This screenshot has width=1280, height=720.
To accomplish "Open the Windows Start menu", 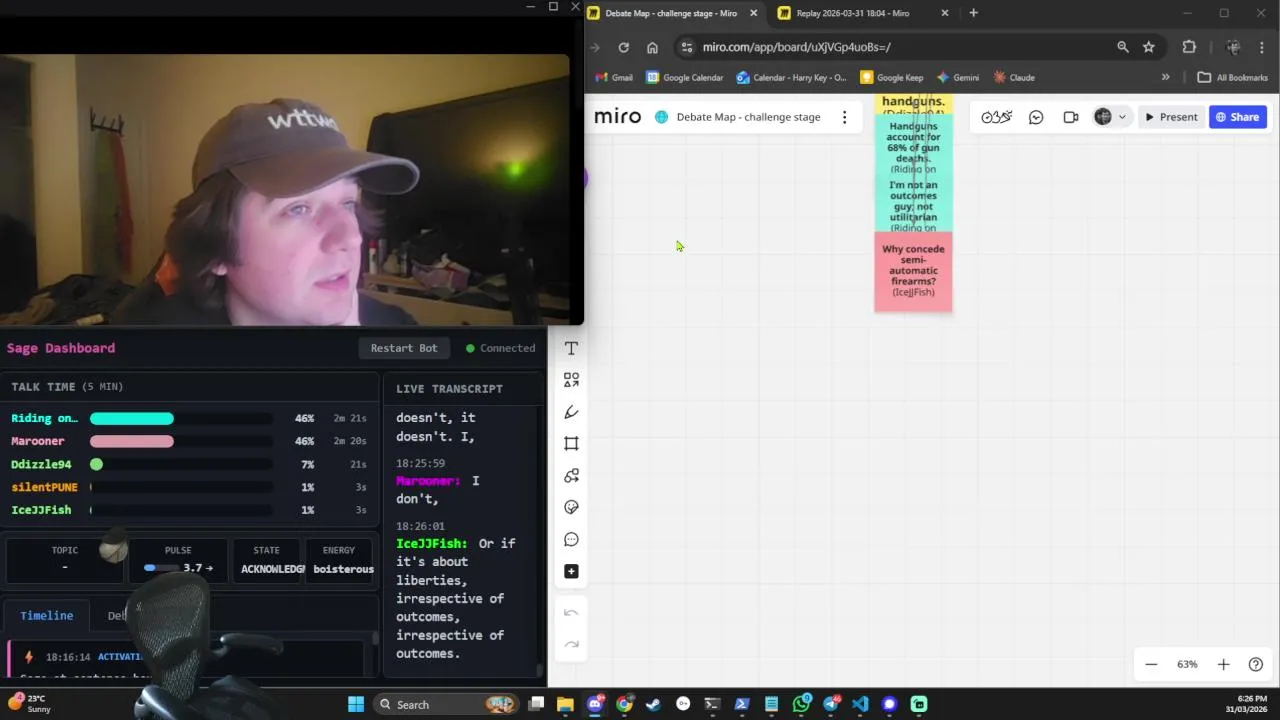I will (356, 704).
